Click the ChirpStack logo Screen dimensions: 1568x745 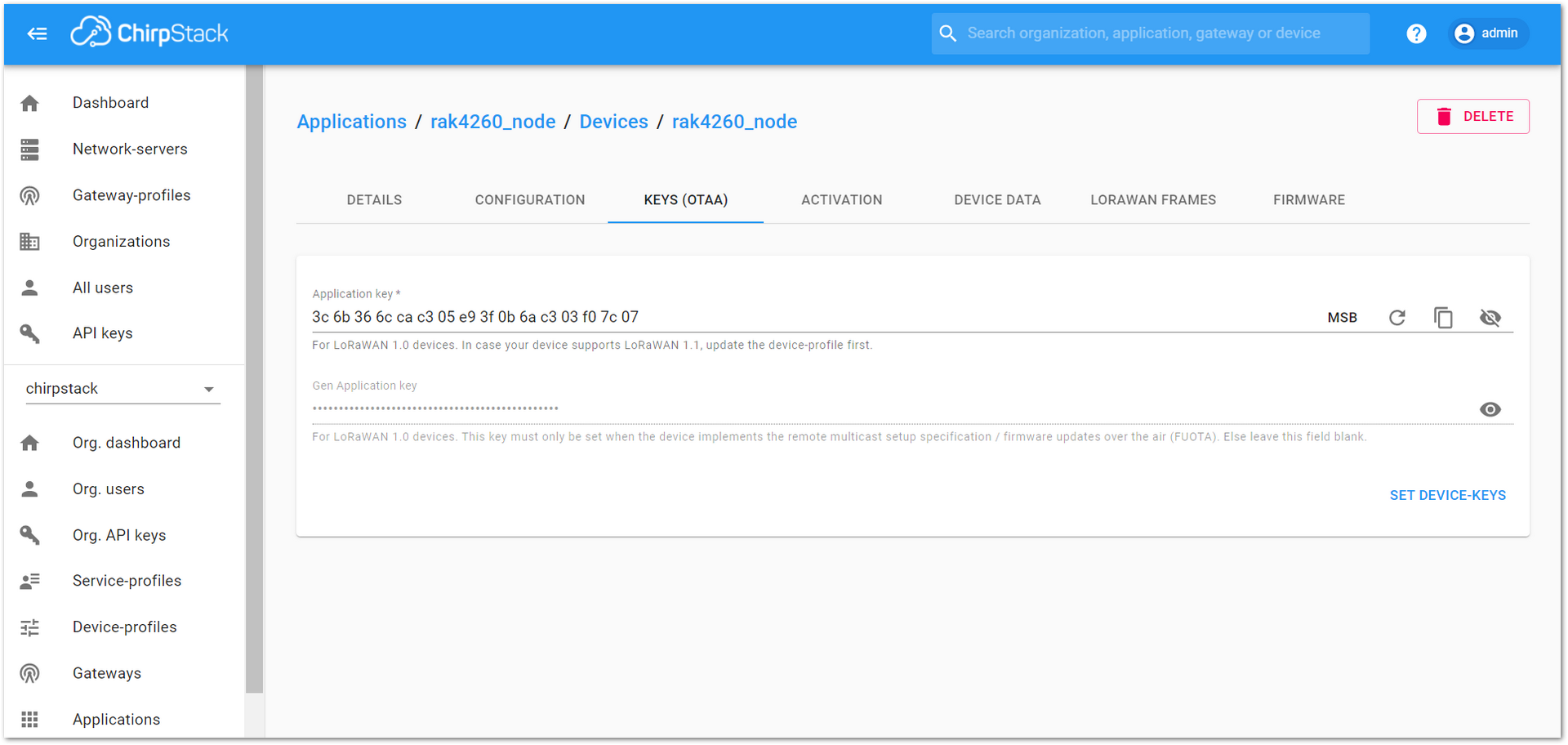click(x=149, y=33)
